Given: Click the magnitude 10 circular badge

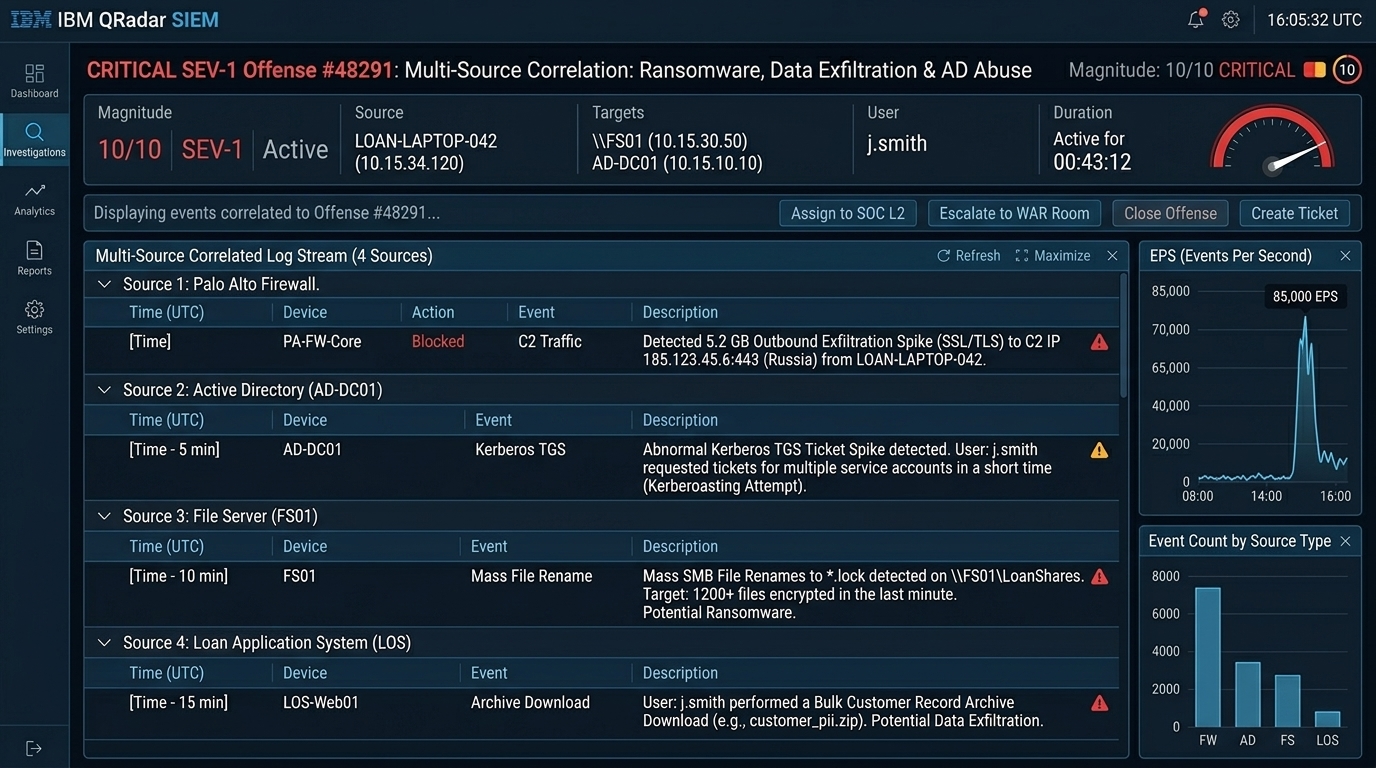Looking at the screenshot, I should [x=1347, y=69].
